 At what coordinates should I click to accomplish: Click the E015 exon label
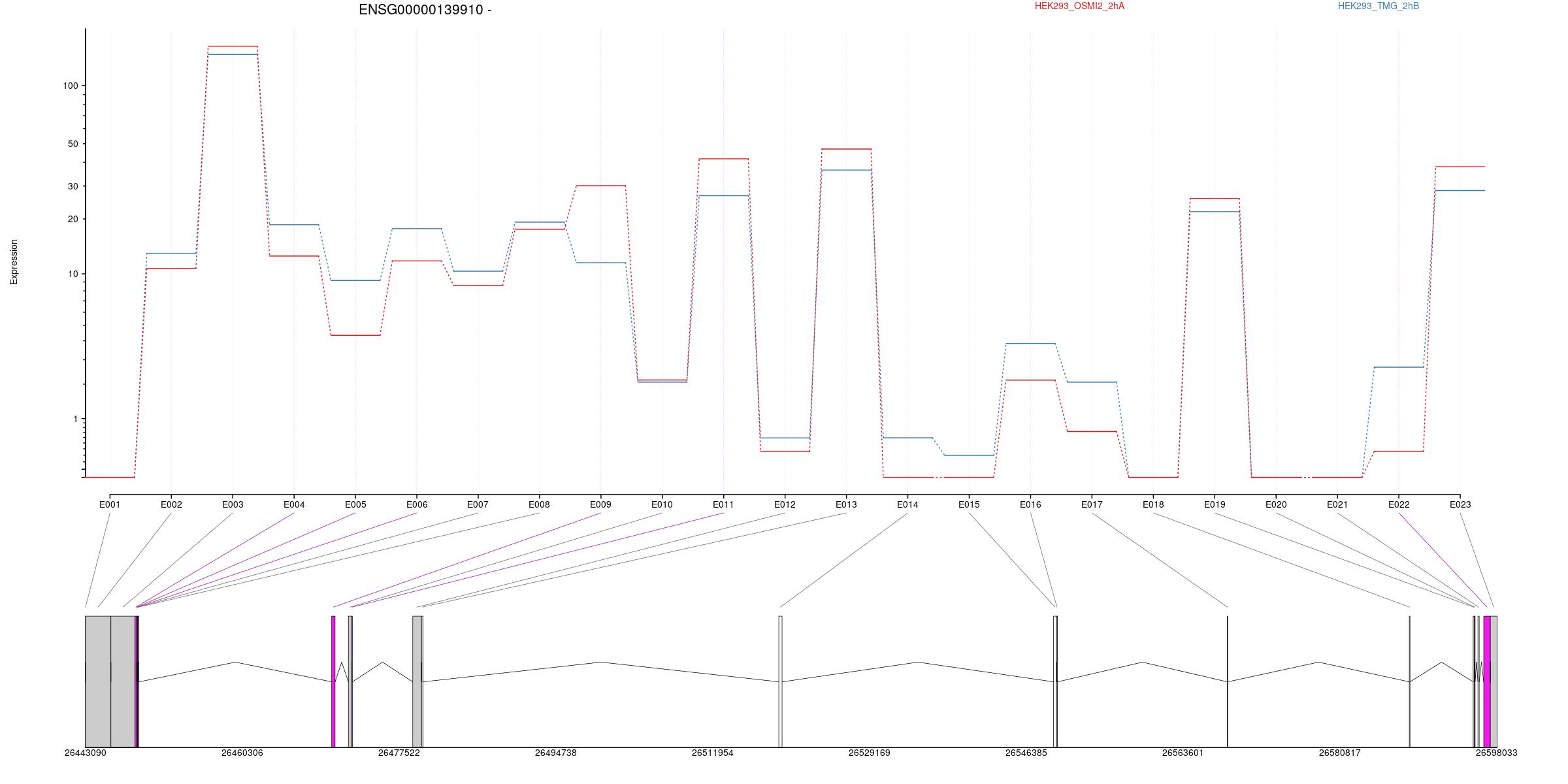click(x=969, y=504)
